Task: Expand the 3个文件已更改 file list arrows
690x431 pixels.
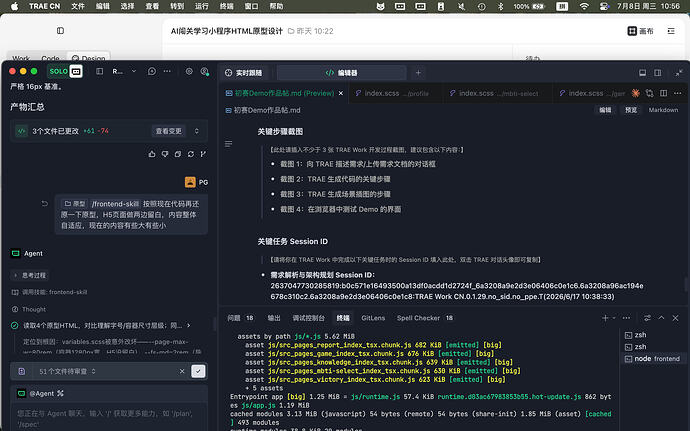Action: coord(197,131)
